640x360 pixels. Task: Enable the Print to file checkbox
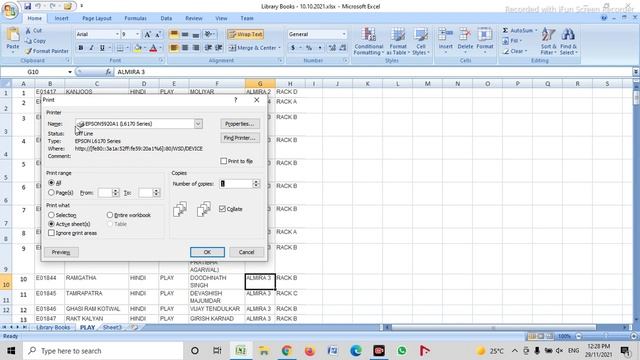(224, 161)
